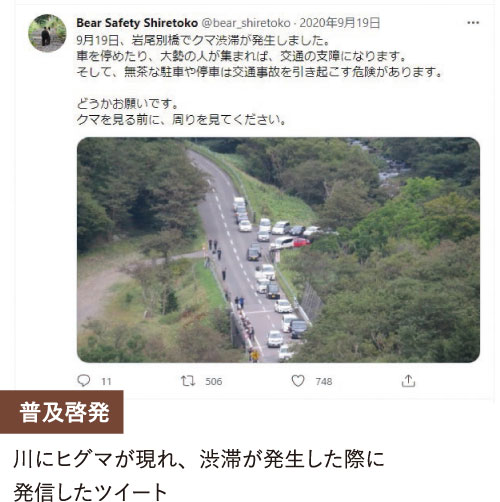Like the tweet with the heart icon
The width and height of the screenshot is (500, 502).
coord(298,381)
